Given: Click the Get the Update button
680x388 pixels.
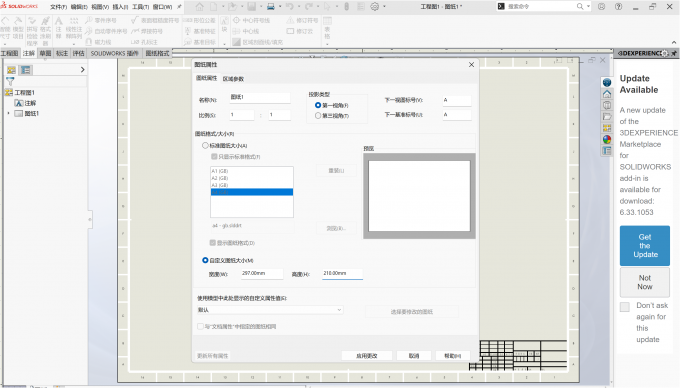Looking at the screenshot, I should [644, 246].
